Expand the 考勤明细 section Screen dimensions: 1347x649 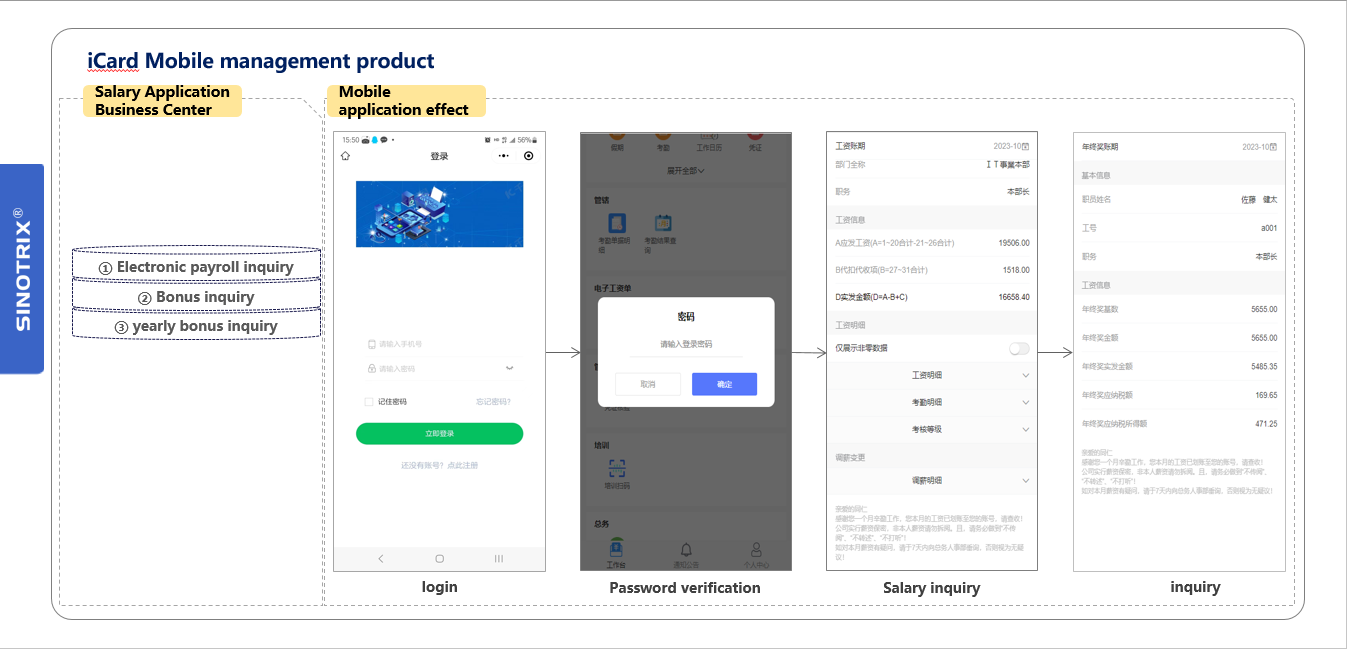pyautogui.click(x=932, y=402)
